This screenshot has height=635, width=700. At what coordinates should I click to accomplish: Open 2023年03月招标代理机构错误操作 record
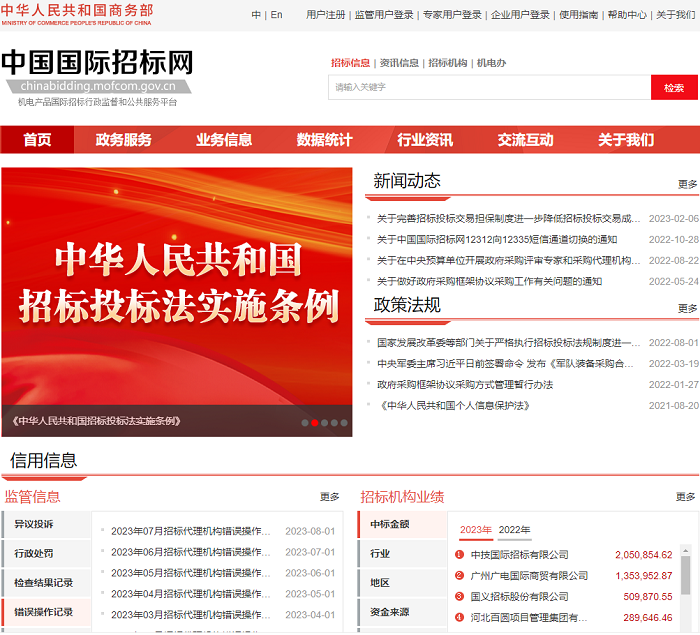point(191,615)
